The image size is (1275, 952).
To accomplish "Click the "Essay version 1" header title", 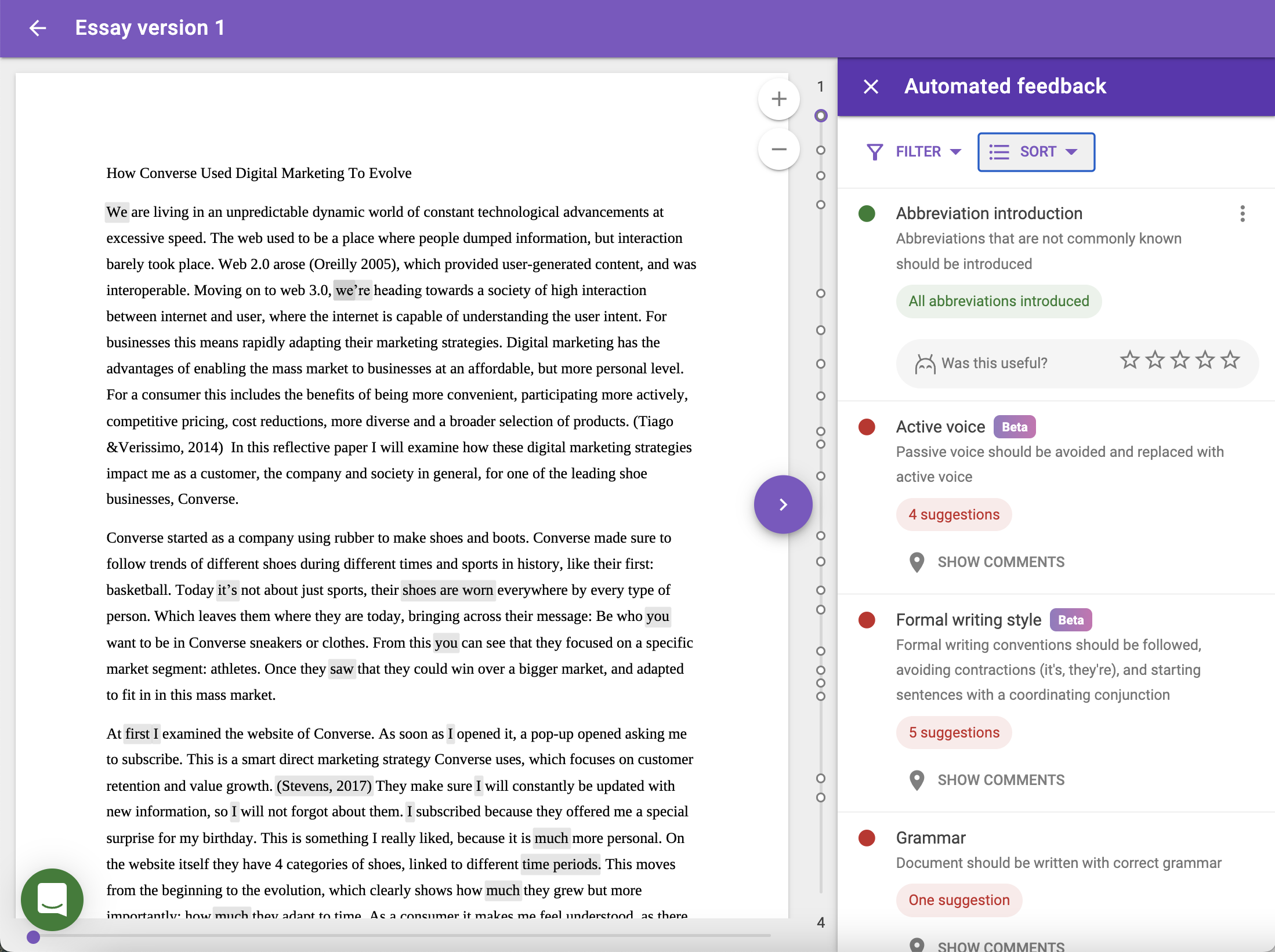I will 150,28.
